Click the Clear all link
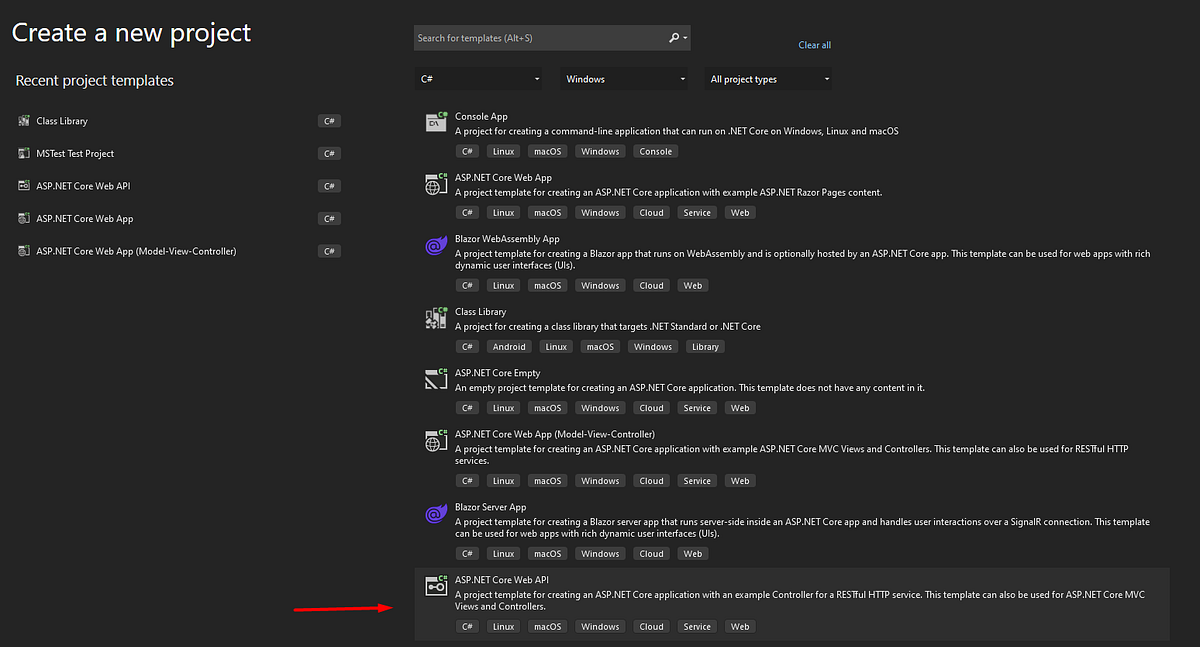Viewport: 1200px width, 647px height. click(814, 45)
